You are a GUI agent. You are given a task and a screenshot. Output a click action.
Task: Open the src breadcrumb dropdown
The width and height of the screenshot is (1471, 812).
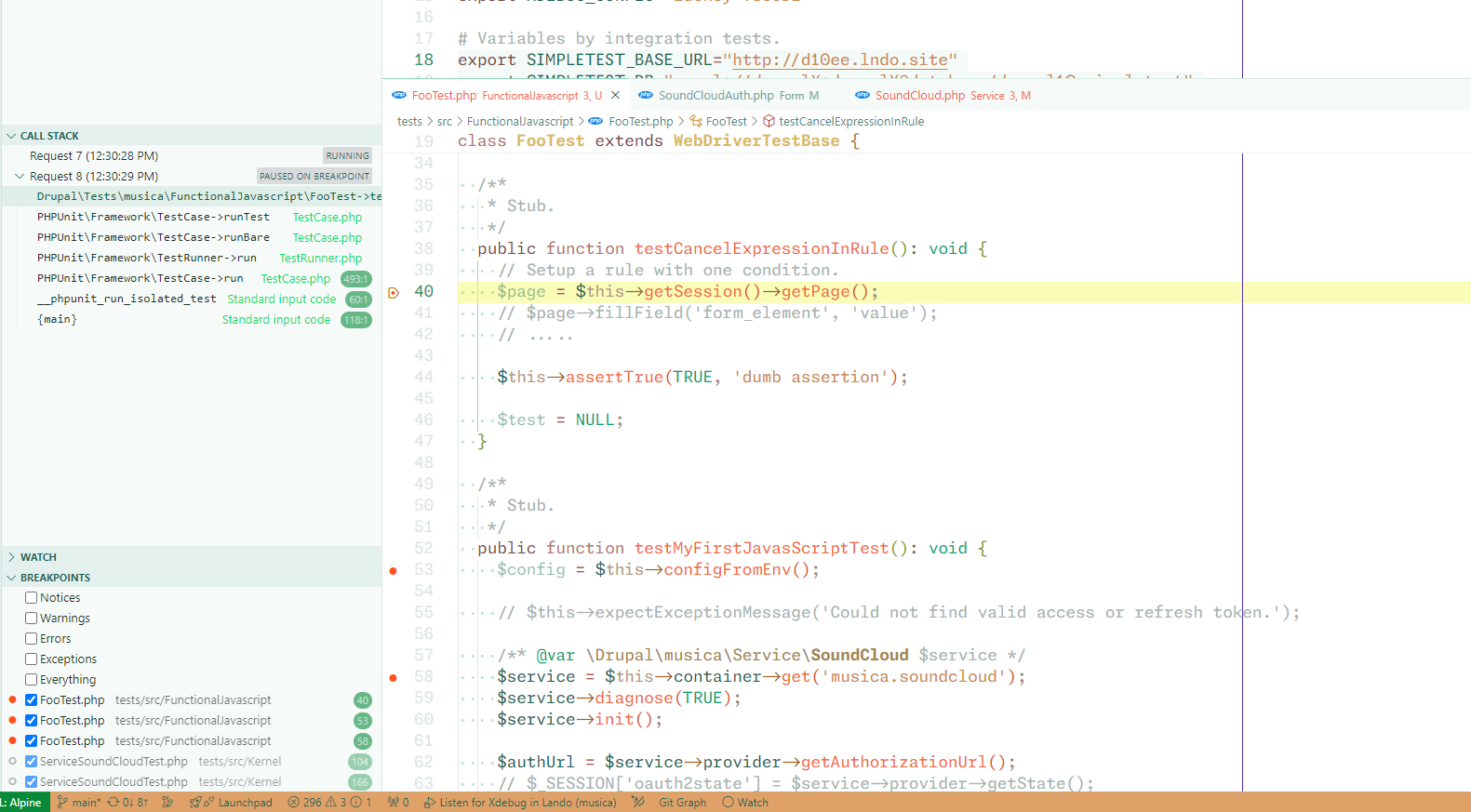[x=445, y=122]
